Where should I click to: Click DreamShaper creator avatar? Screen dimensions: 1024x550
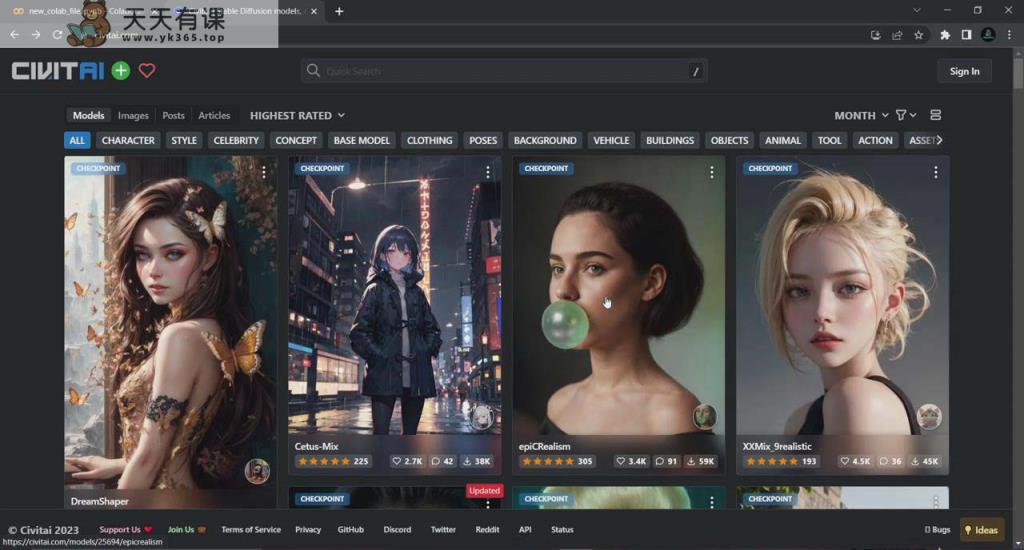(x=257, y=471)
